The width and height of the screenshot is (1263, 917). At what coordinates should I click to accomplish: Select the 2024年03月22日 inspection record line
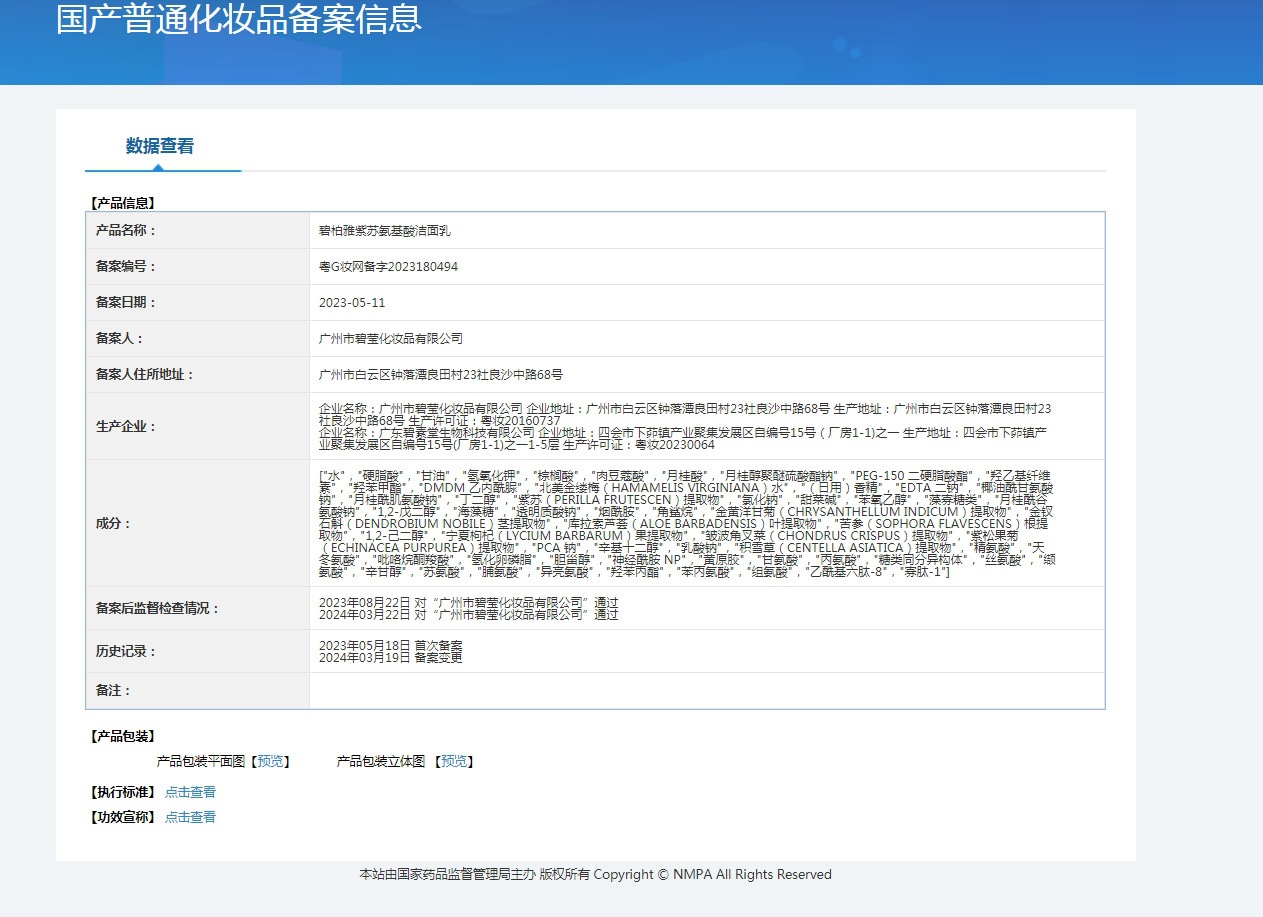pyautogui.click(x=468, y=615)
